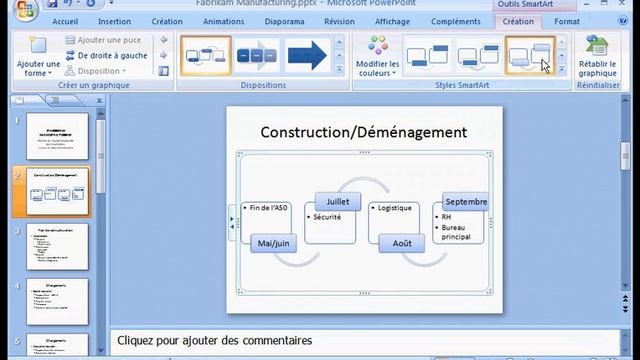Close the slides pane with X

coord(99,100)
